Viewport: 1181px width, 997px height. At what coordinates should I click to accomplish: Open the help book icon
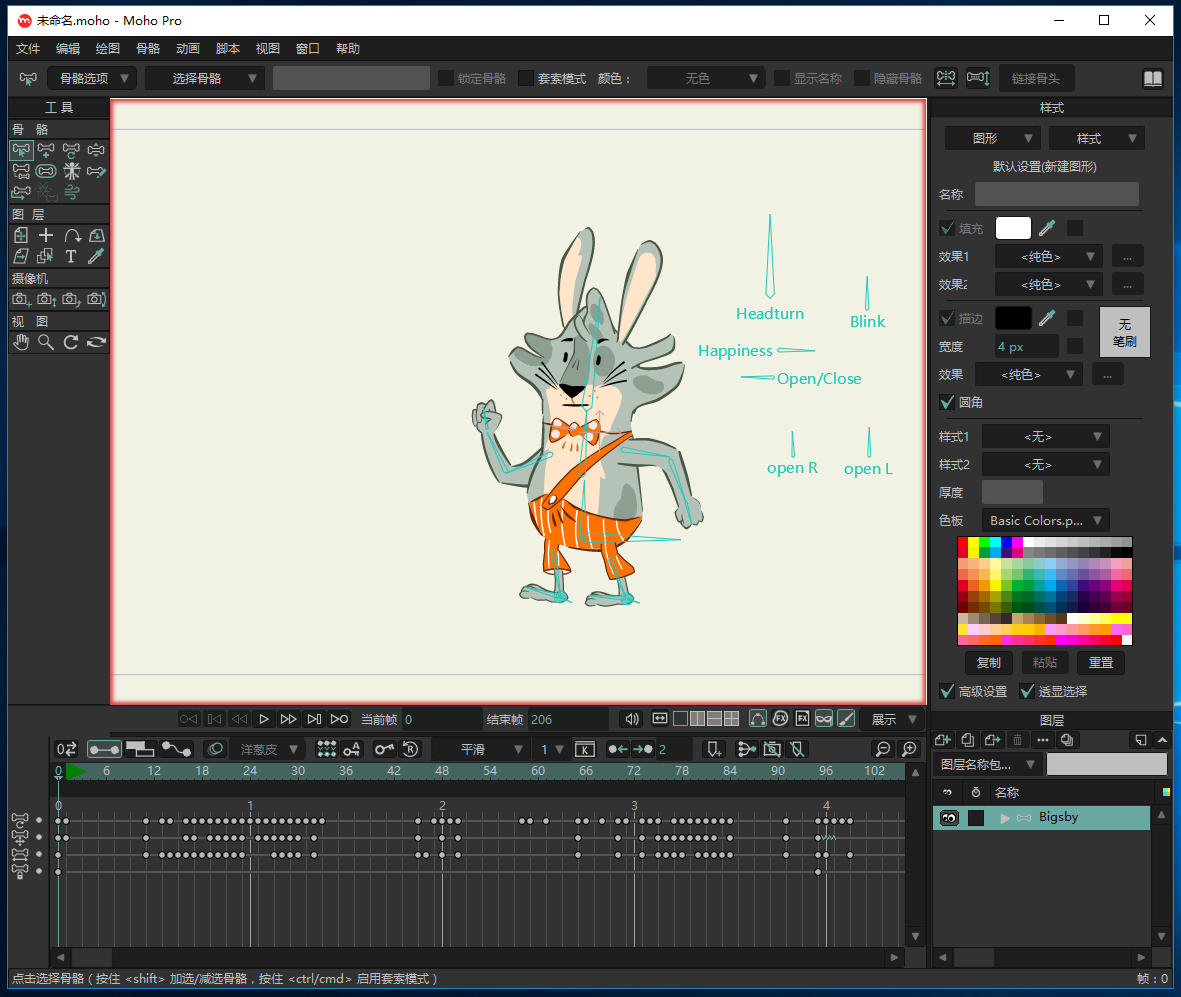tap(1153, 78)
